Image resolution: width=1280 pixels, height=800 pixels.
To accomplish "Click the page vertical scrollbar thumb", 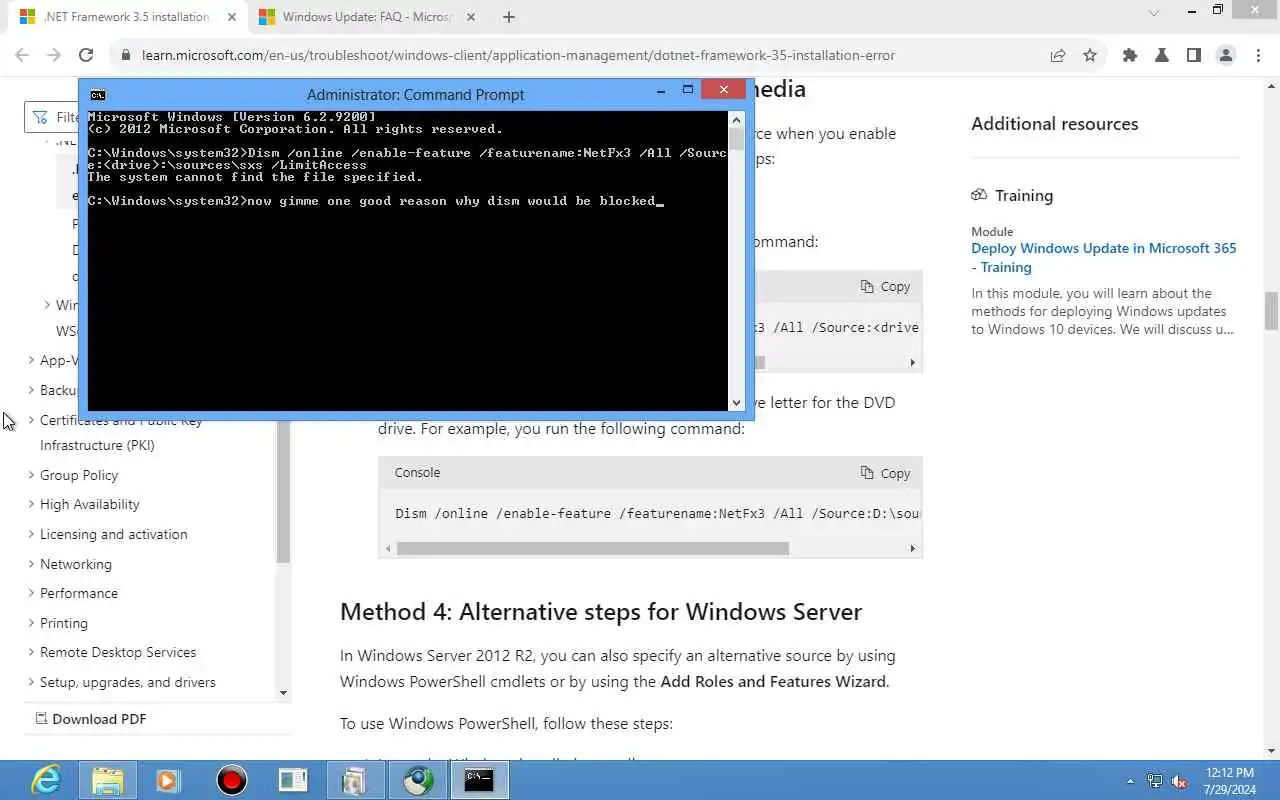I will pyautogui.click(x=1271, y=311).
